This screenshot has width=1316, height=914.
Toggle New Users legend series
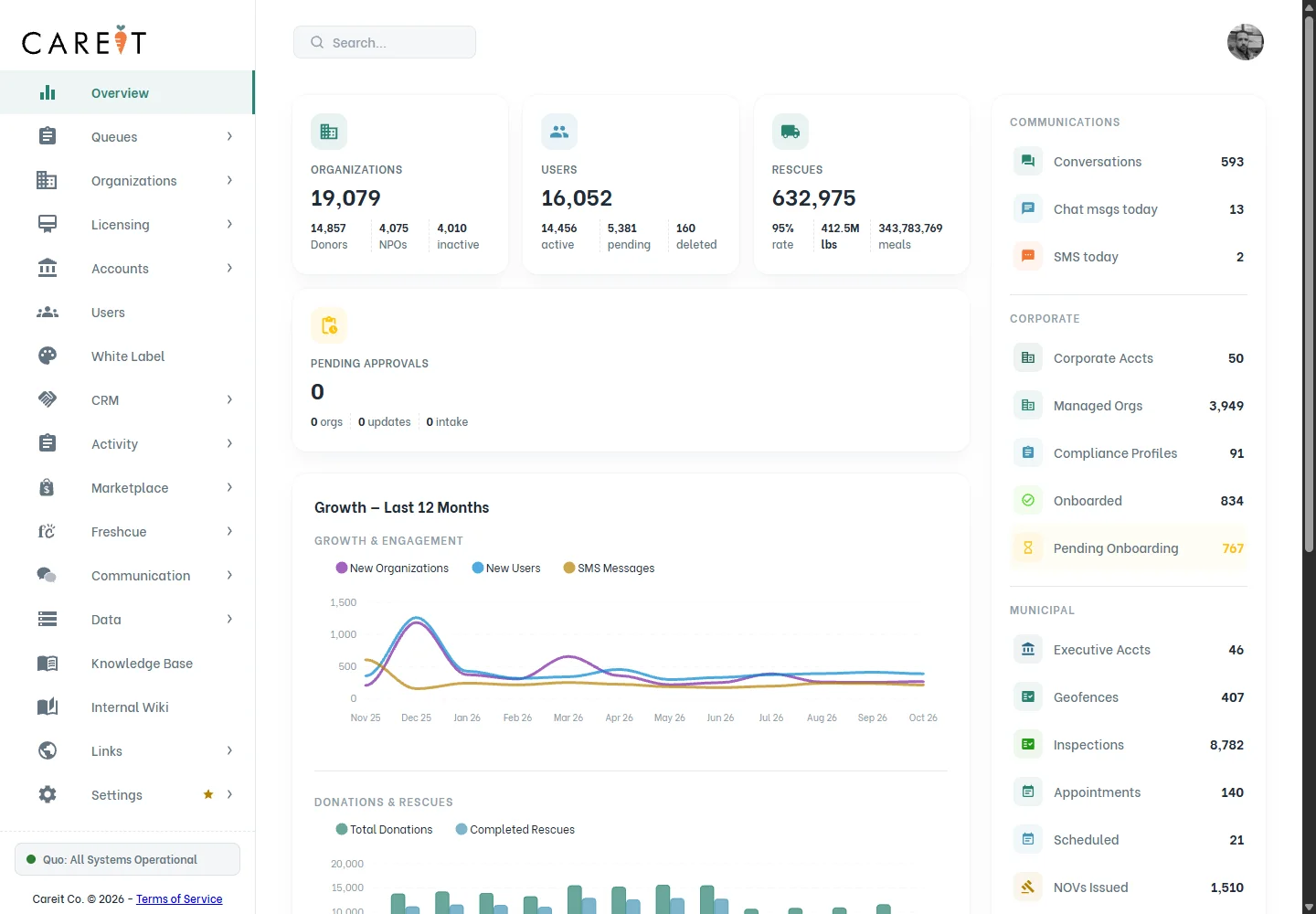506,568
